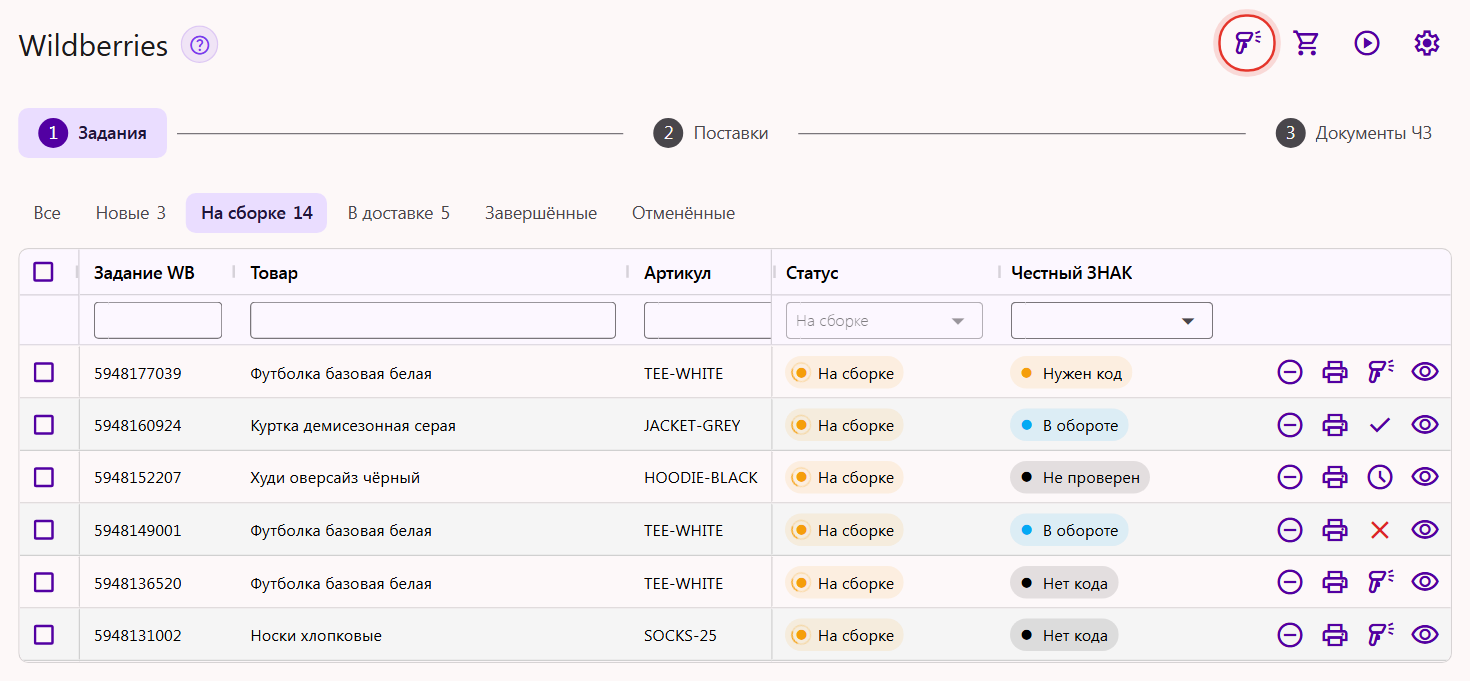Switch to the Новые tab

pyautogui.click(x=131, y=213)
